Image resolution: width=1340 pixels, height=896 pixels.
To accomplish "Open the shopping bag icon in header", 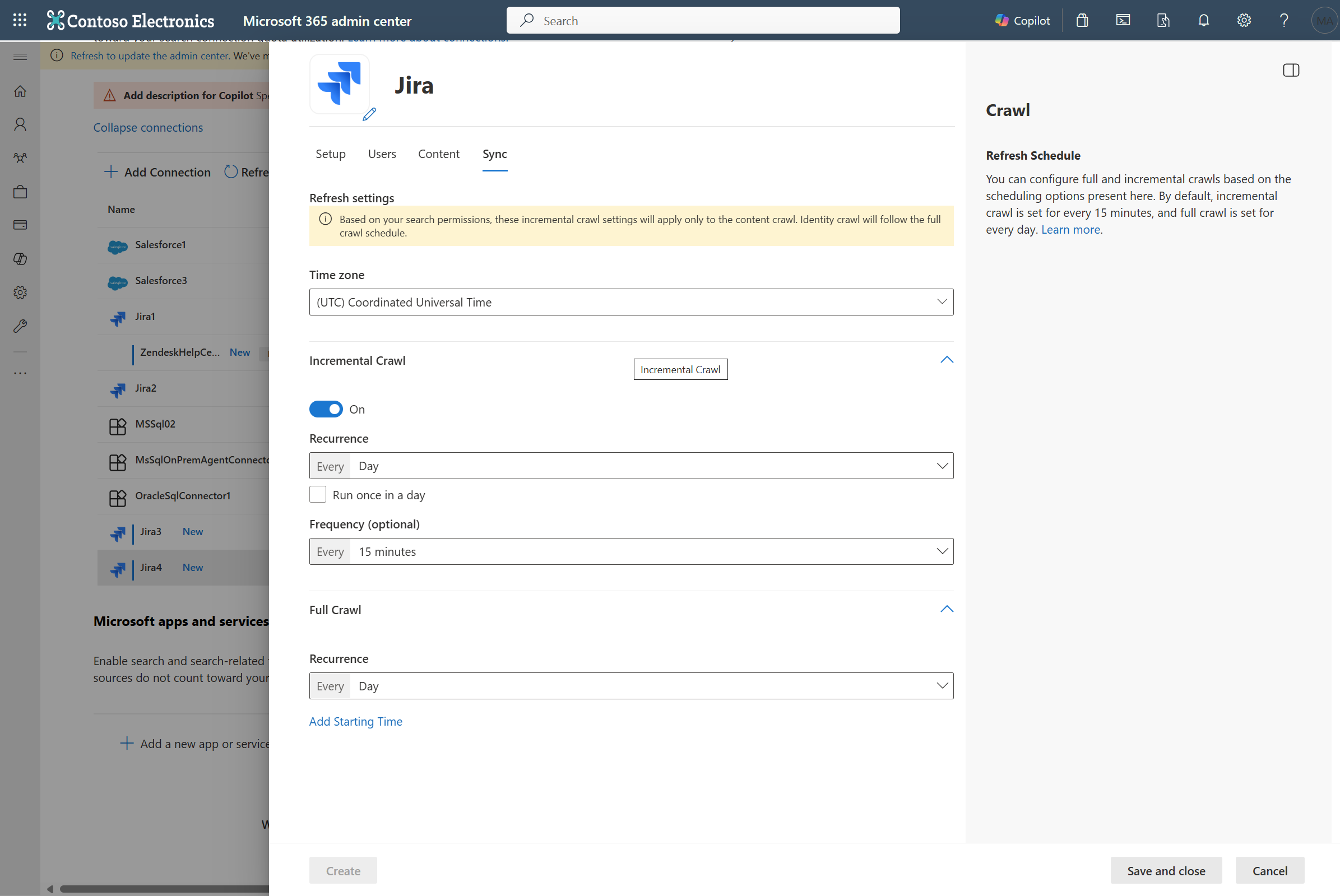I will coord(1082,21).
